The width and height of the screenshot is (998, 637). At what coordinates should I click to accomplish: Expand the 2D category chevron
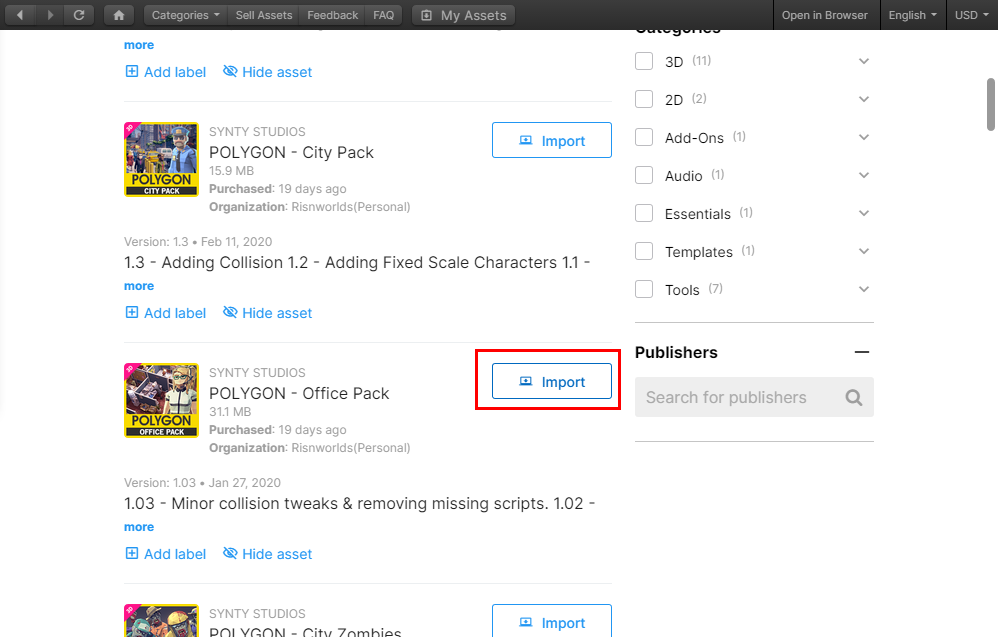[864, 99]
